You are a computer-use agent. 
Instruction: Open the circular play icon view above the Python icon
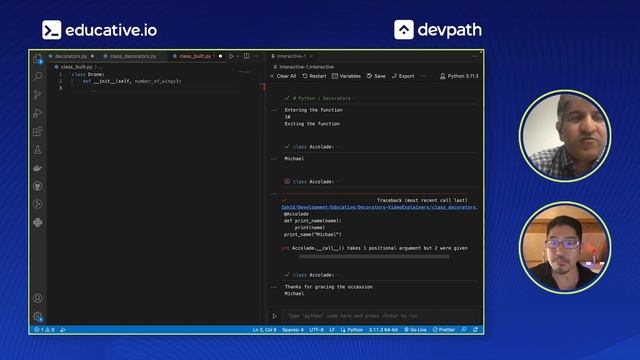(38, 204)
